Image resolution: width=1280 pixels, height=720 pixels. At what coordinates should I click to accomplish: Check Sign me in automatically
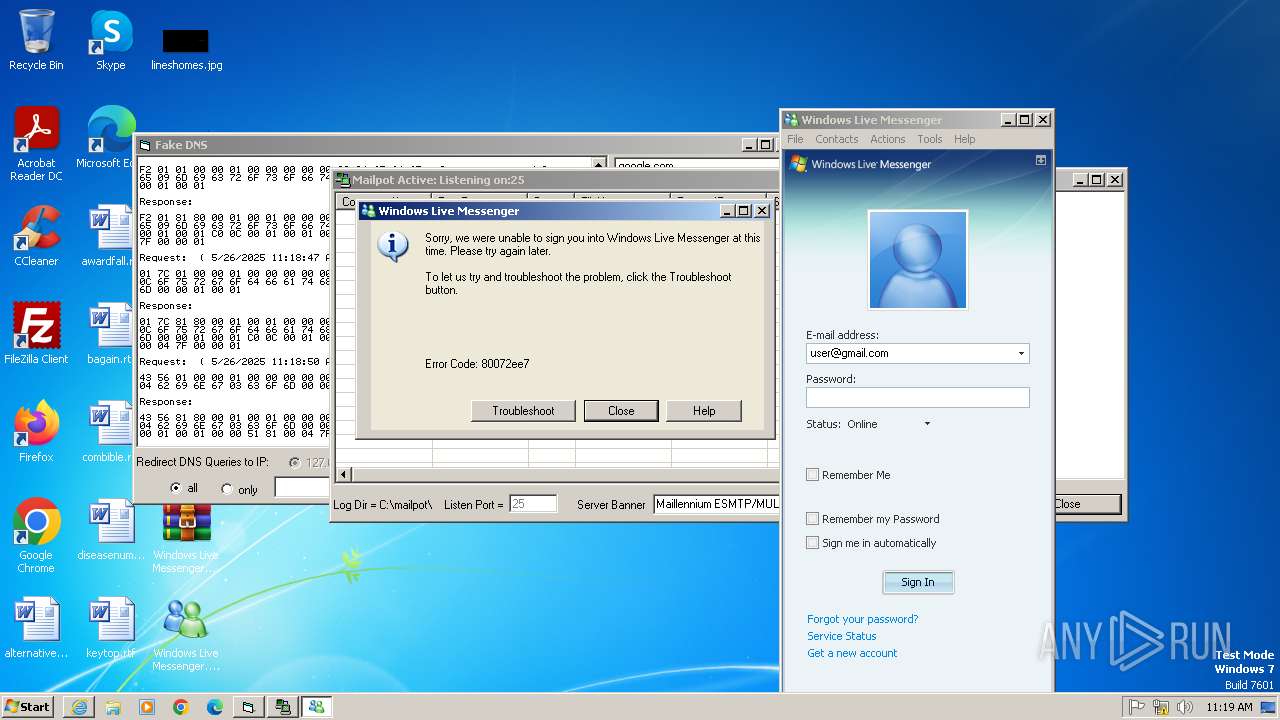tap(813, 543)
